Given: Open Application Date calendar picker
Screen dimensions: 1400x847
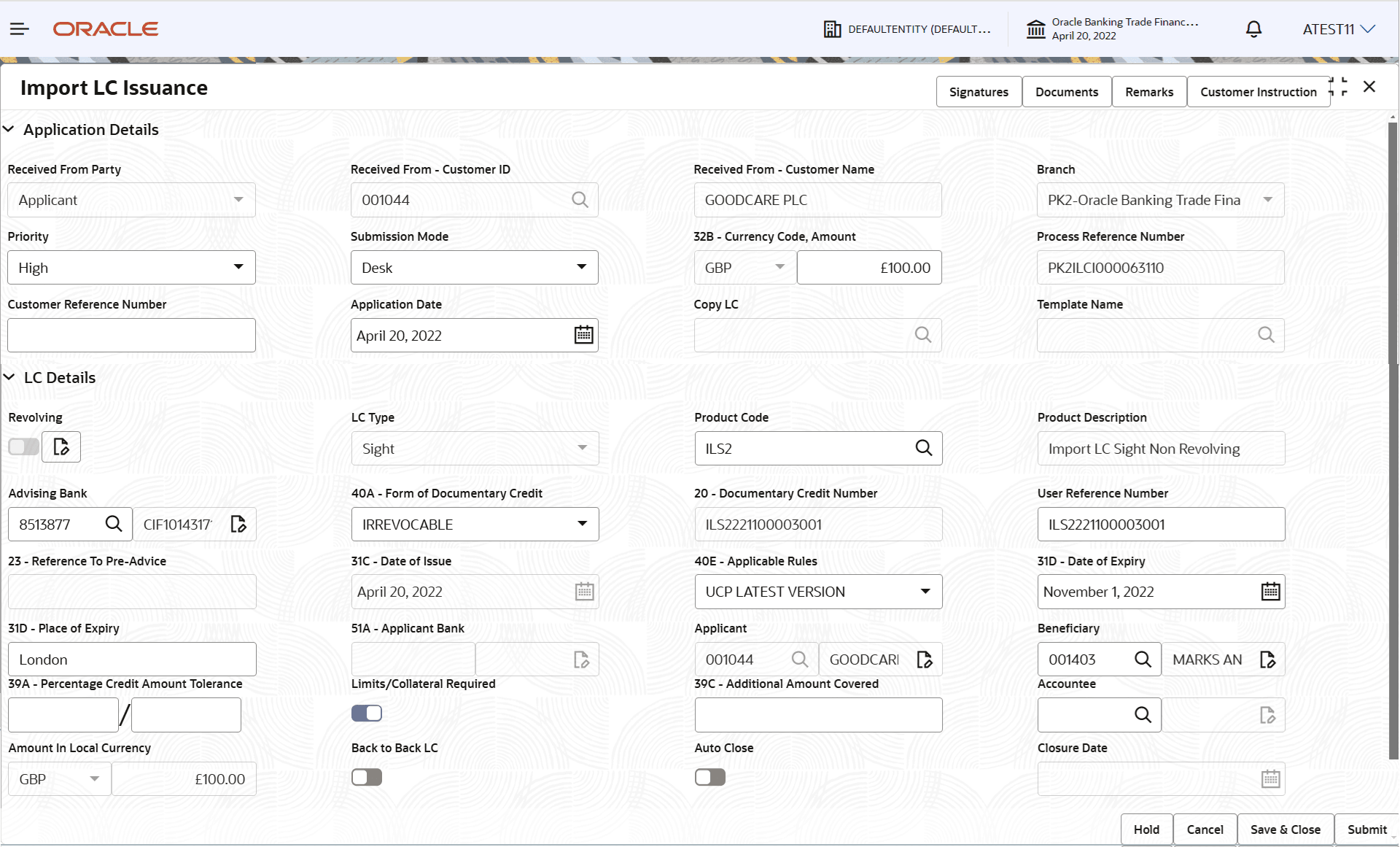Looking at the screenshot, I should (x=583, y=336).
